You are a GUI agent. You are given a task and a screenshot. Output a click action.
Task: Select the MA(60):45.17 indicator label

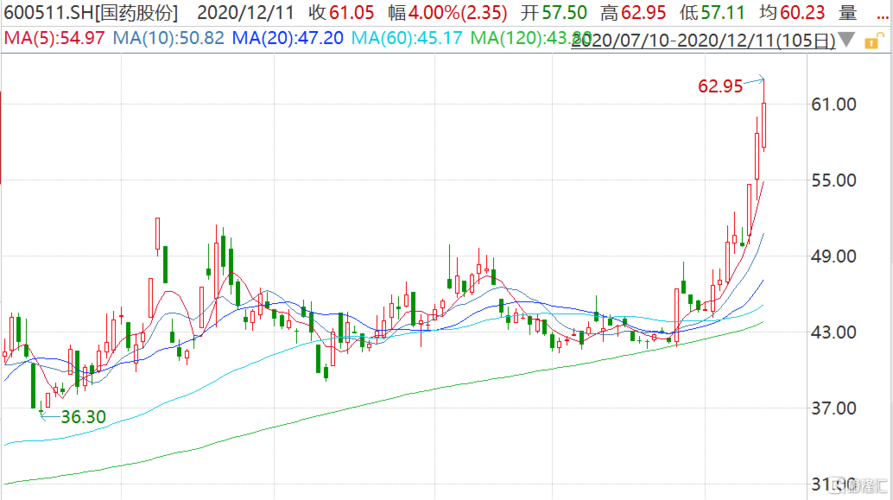(x=407, y=38)
